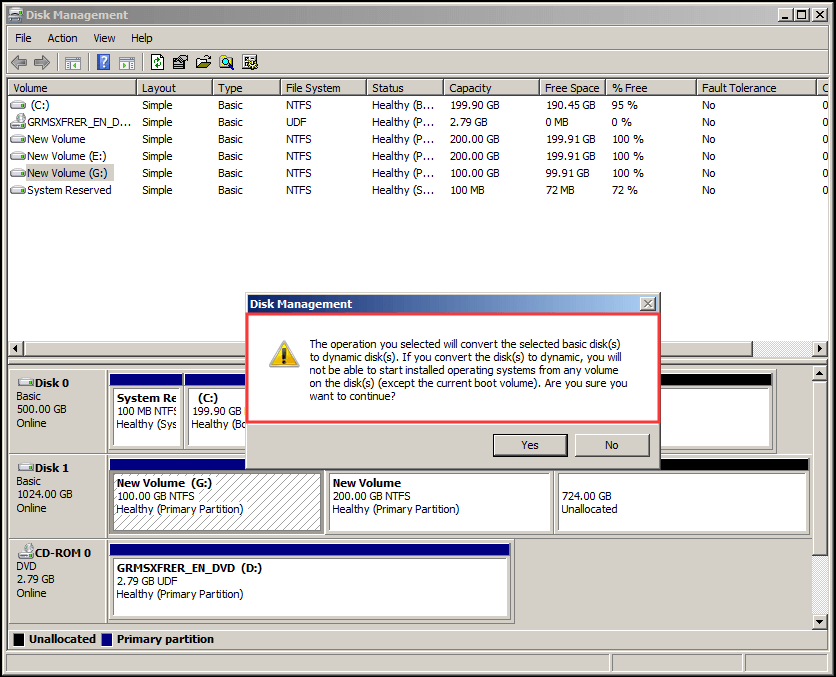The image size is (836, 677).
Task: Click the disk pane scroll up arrow
Action: click(819, 373)
